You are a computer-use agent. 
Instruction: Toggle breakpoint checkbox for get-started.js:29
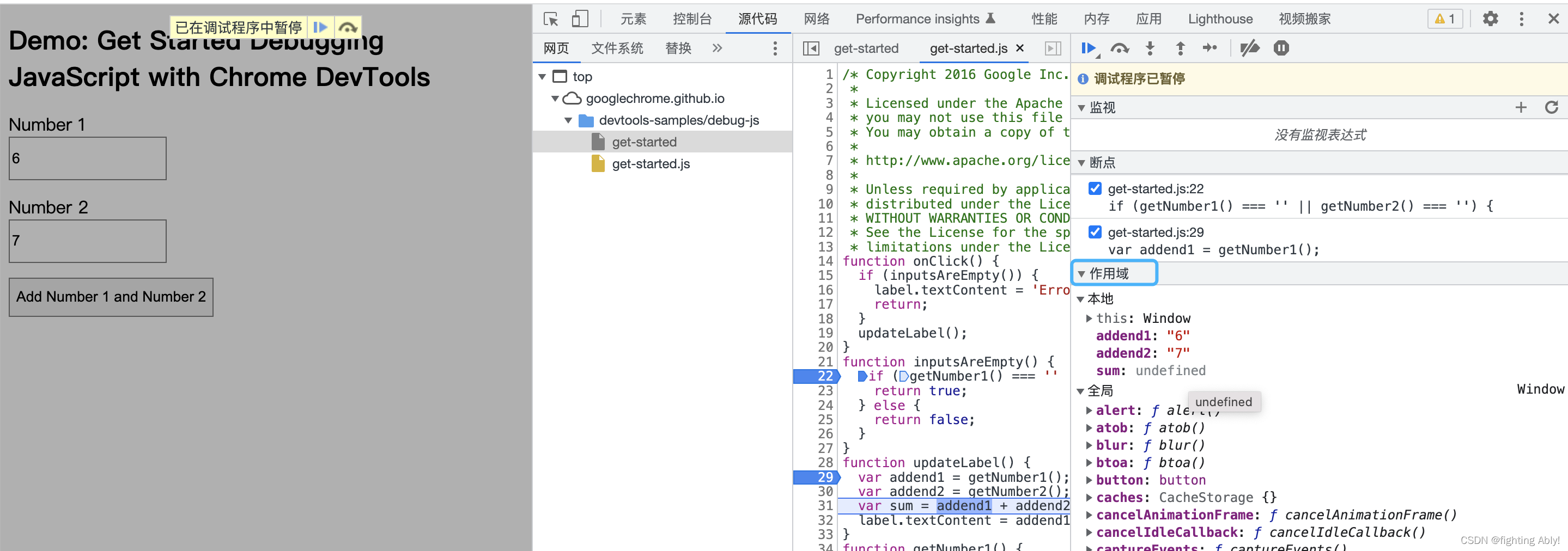[1095, 232]
